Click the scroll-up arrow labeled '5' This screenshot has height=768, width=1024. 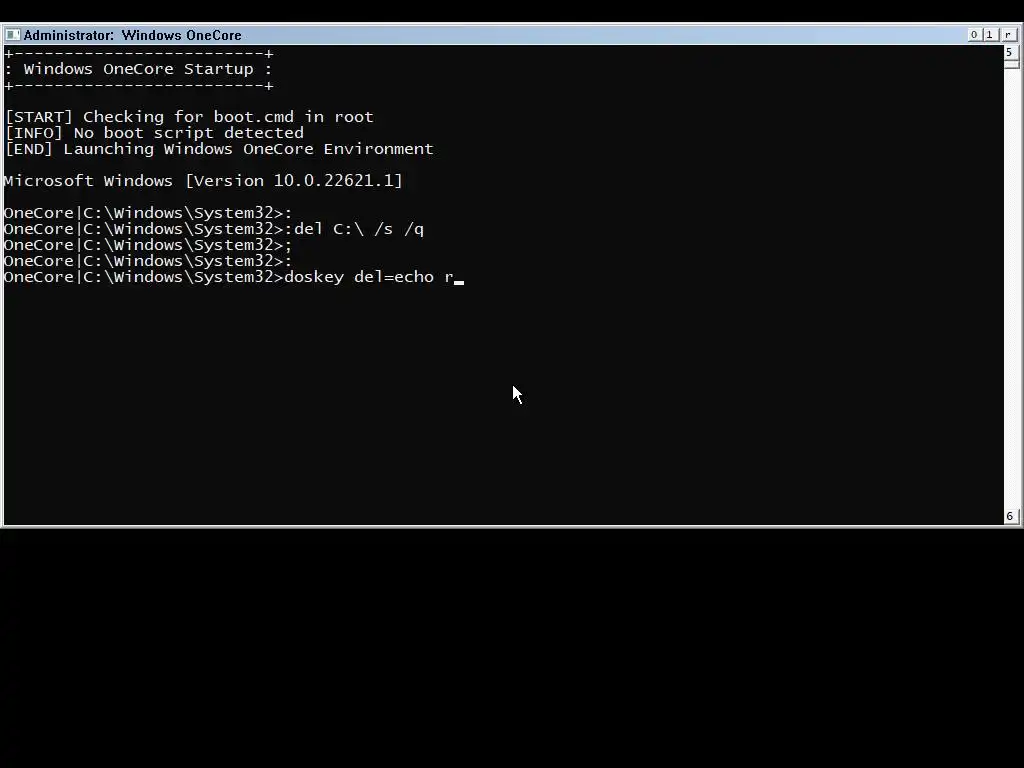pos(1010,52)
